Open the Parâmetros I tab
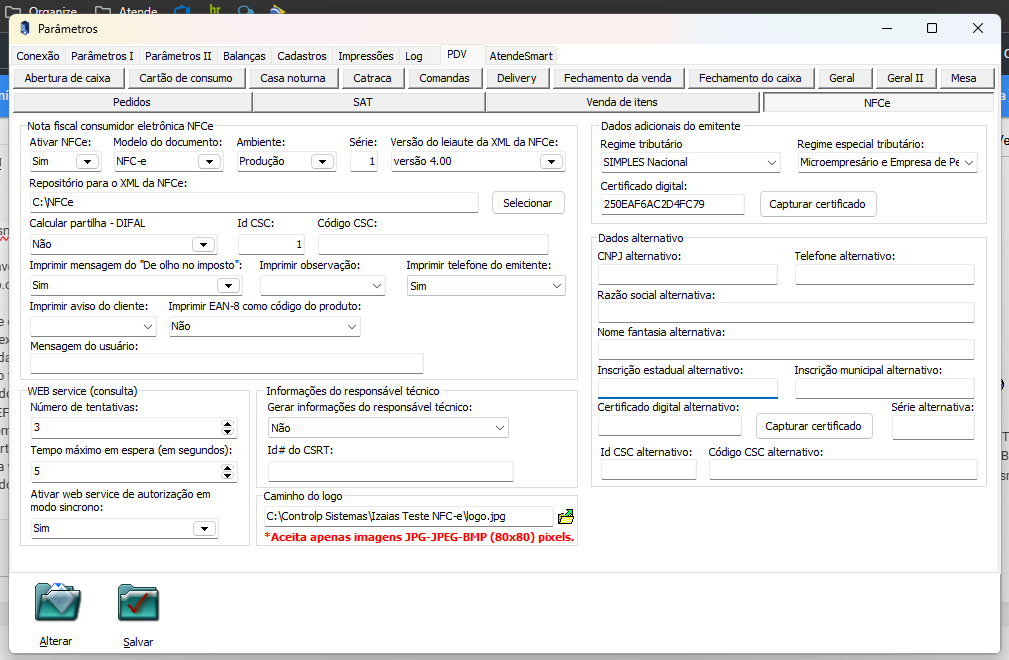 102,56
